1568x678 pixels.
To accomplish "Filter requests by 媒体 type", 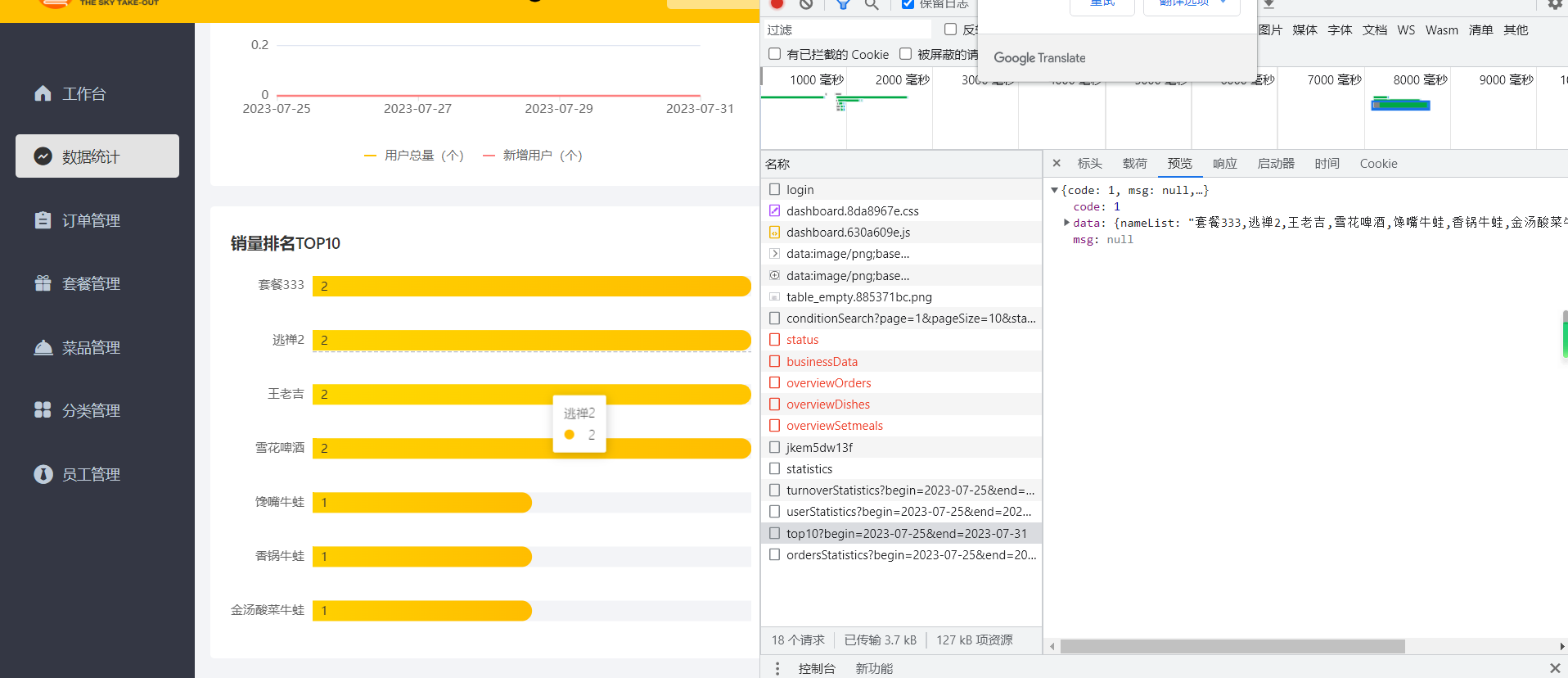I will tap(1304, 29).
